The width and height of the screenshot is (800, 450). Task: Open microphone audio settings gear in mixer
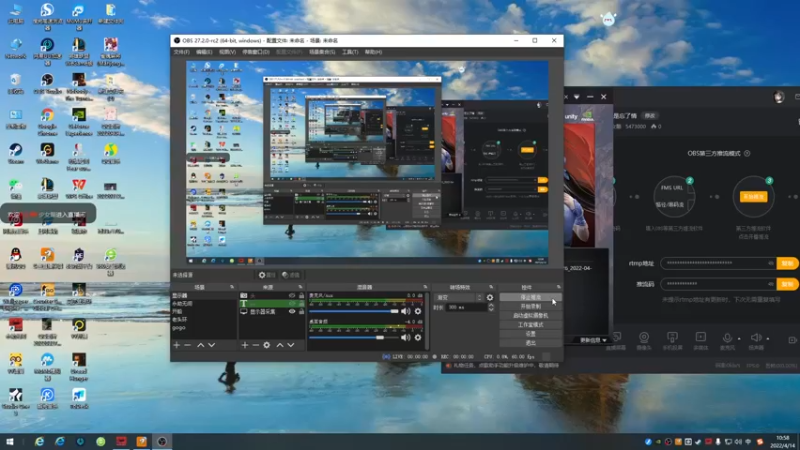point(418,311)
